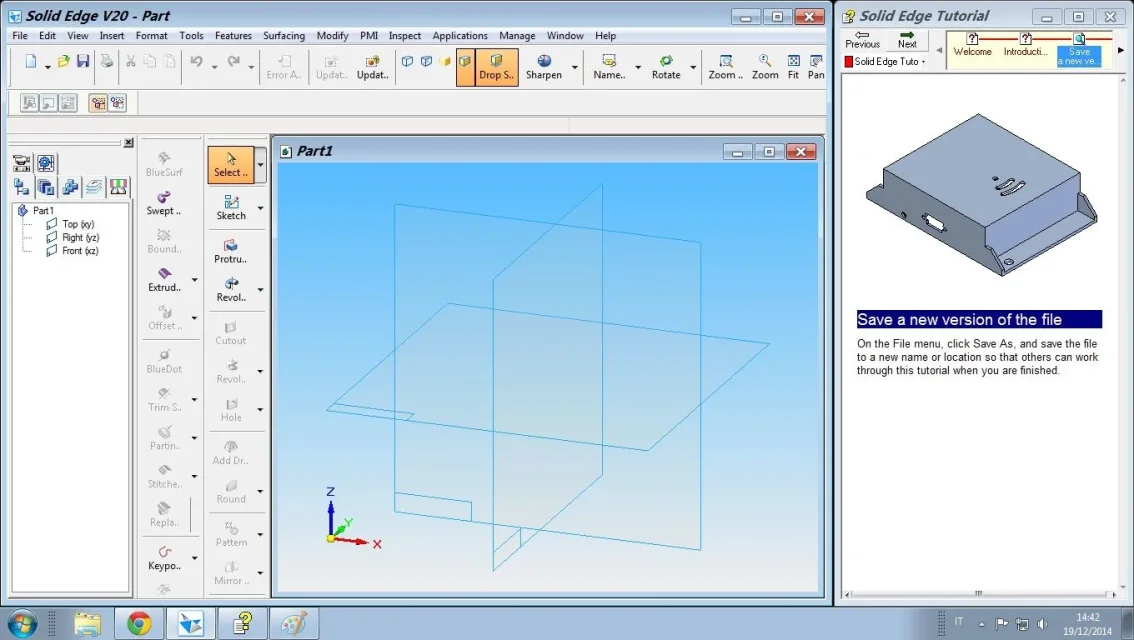Screen dimensions: 1134x640
Task: Click the Next arrow in the tutorial
Action: tap(907, 39)
